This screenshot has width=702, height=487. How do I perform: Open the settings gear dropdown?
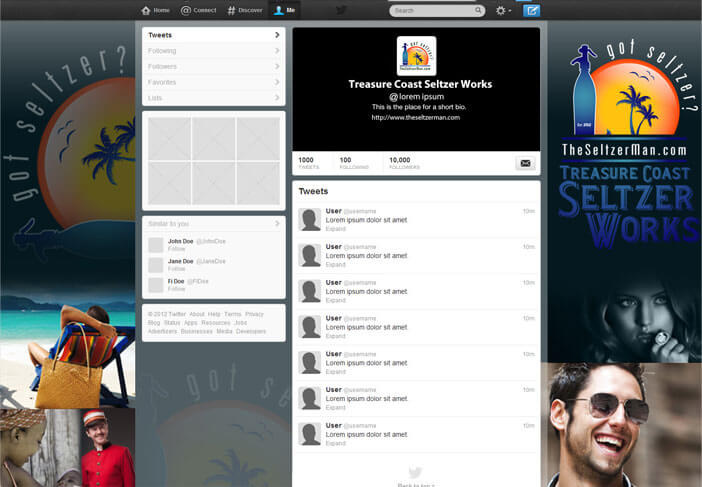click(503, 10)
